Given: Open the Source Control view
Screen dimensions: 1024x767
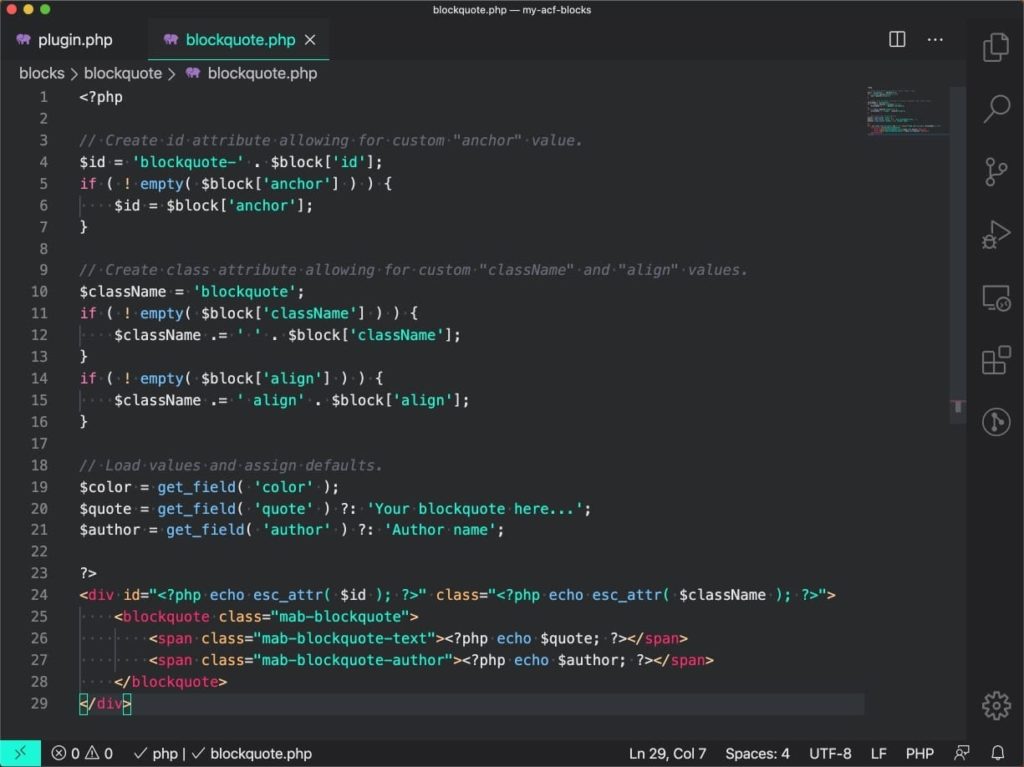Looking at the screenshot, I should pyautogui.click(x=996, y=171).
